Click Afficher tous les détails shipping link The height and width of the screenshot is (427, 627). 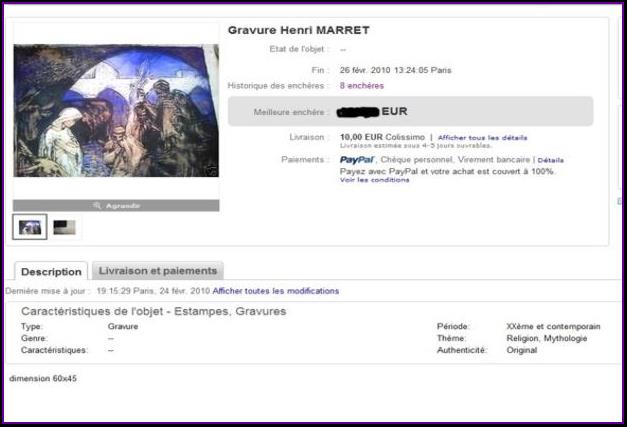click(x=482, y=138)
